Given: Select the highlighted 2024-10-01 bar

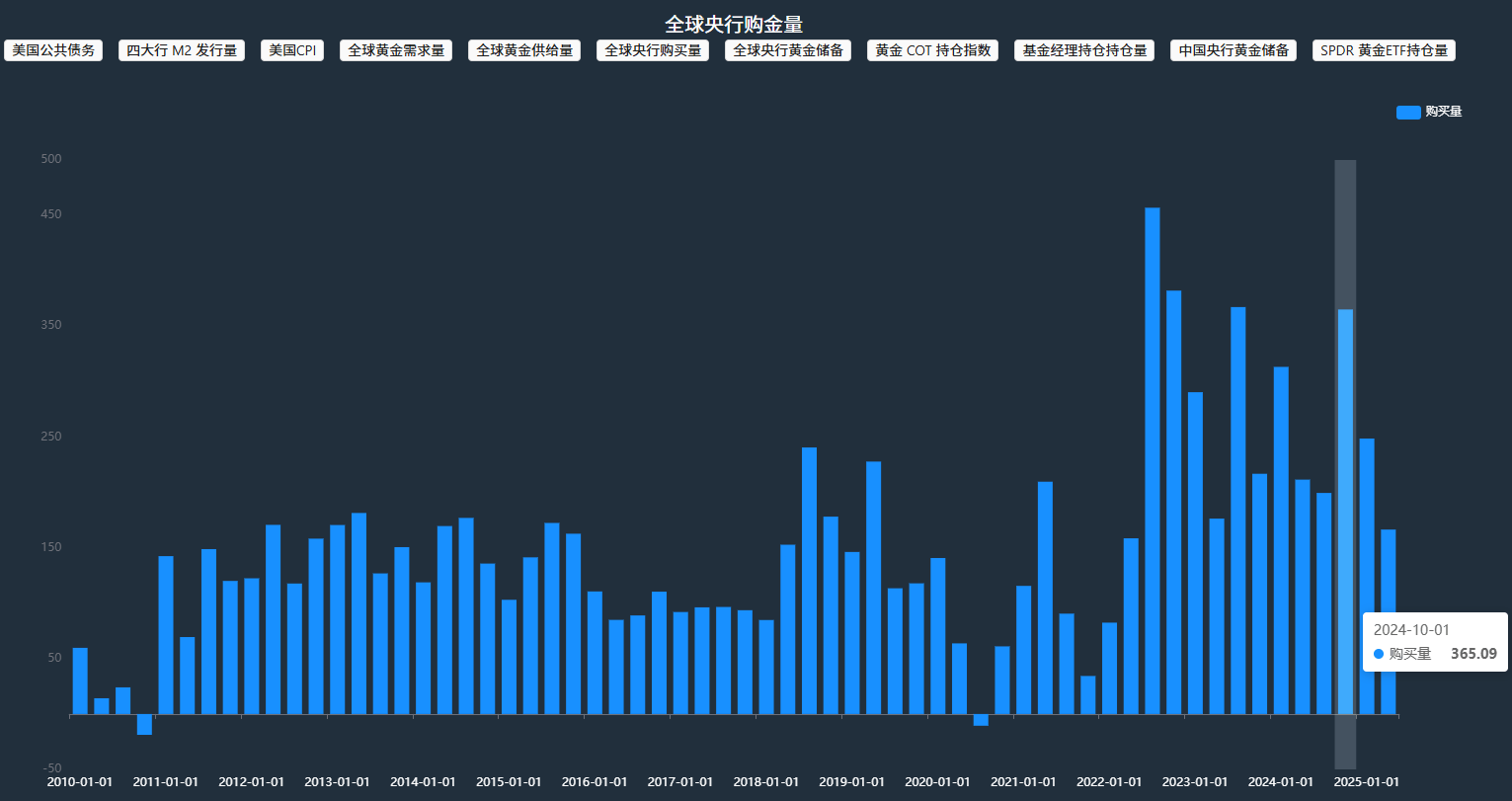Looking at the screenshot, I should tap(1345, 511).
